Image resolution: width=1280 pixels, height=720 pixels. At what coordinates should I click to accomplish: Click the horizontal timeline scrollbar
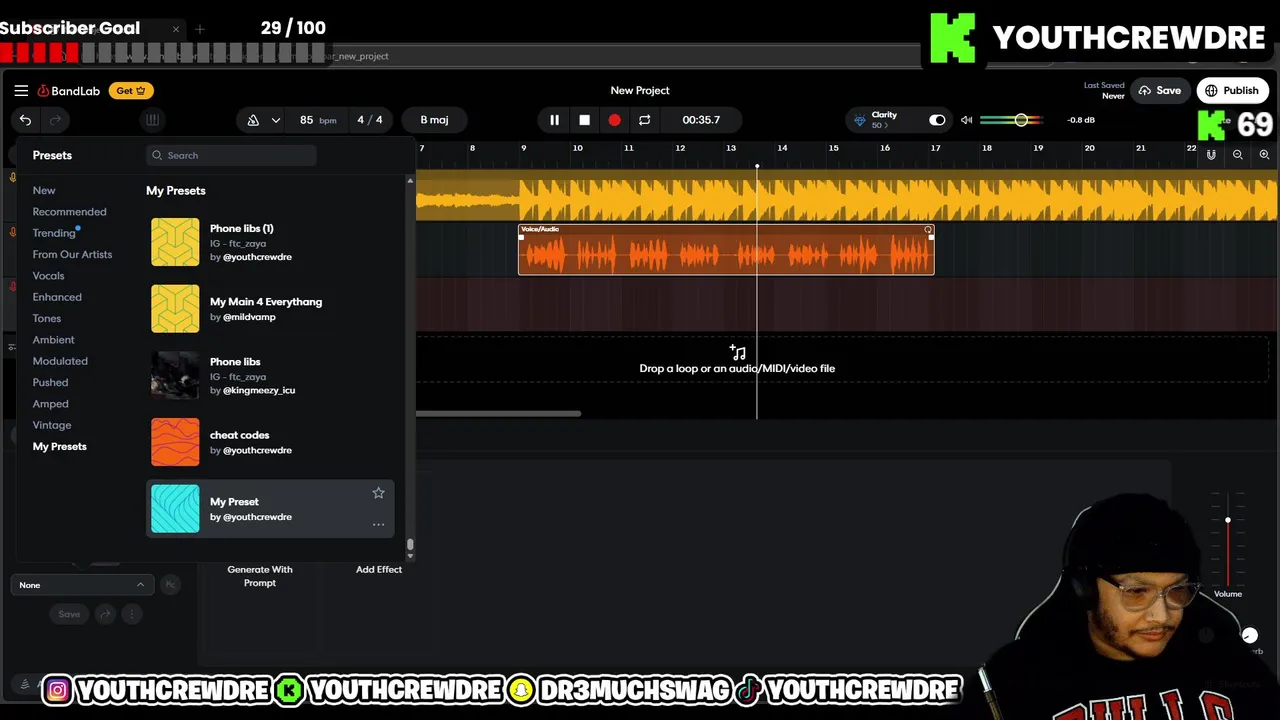tap(498, 413)
